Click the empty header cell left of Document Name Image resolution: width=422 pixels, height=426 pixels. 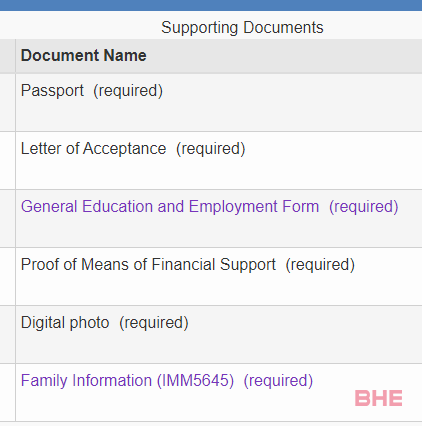7,56
